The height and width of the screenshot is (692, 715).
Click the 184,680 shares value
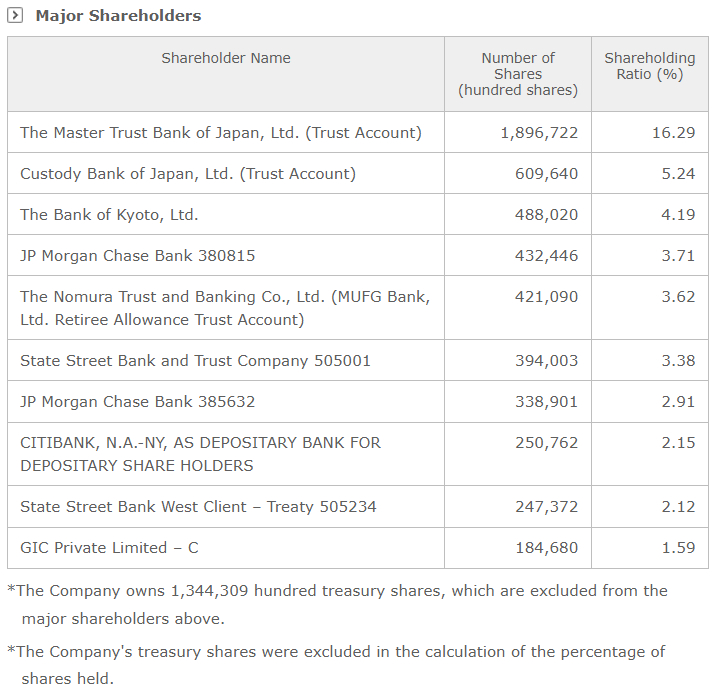(546, 547)
